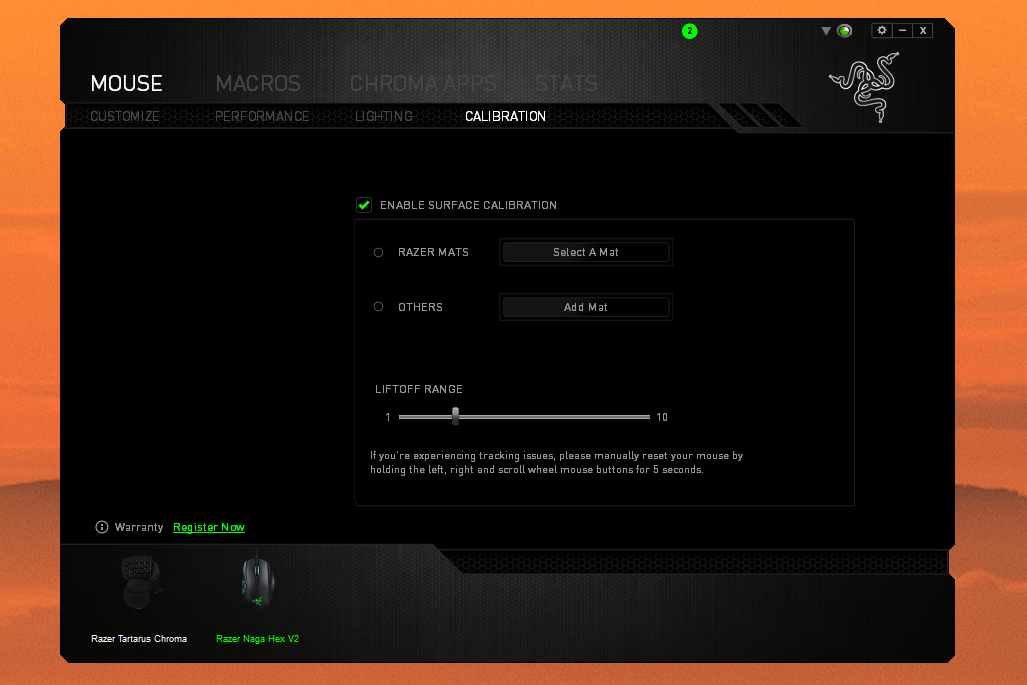
Task: Select the Razer Tartarus Chroma device thumbnail
Action: pyautogui.click(x=140, y=582)
